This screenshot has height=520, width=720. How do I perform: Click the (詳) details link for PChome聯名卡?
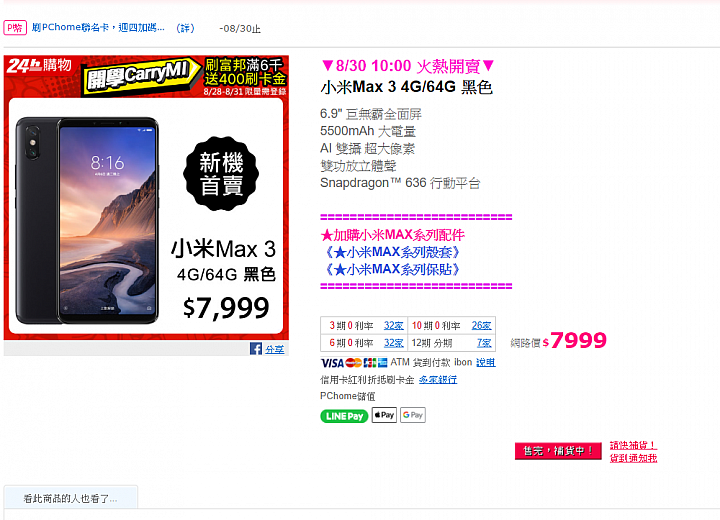186,28
